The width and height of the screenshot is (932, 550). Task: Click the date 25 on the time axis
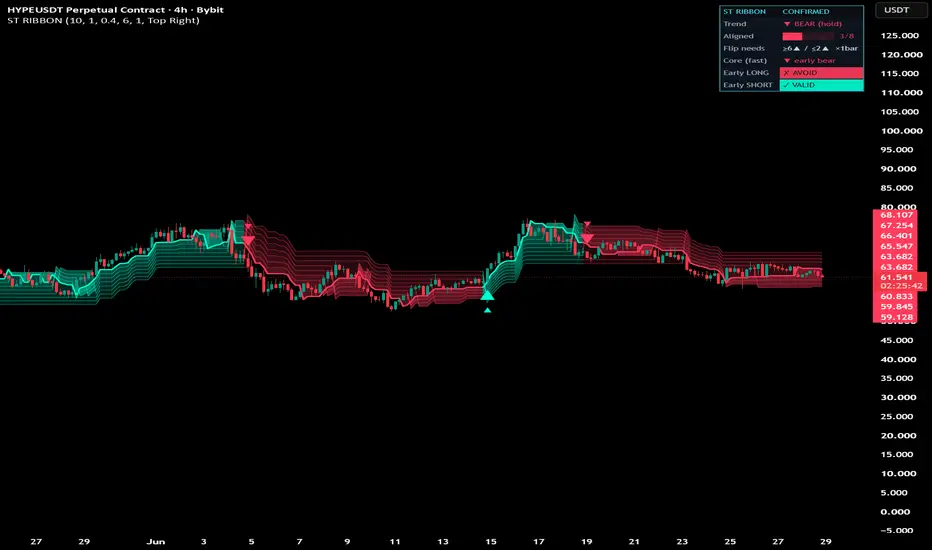coord(730,542)
